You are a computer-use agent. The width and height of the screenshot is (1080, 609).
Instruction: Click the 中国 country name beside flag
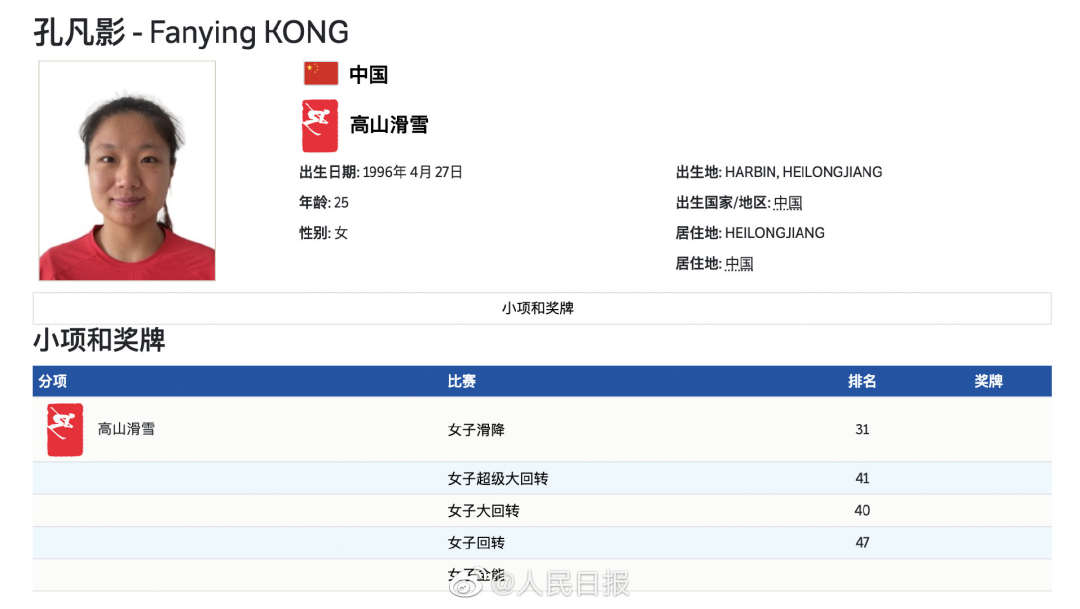pos(368,74)
